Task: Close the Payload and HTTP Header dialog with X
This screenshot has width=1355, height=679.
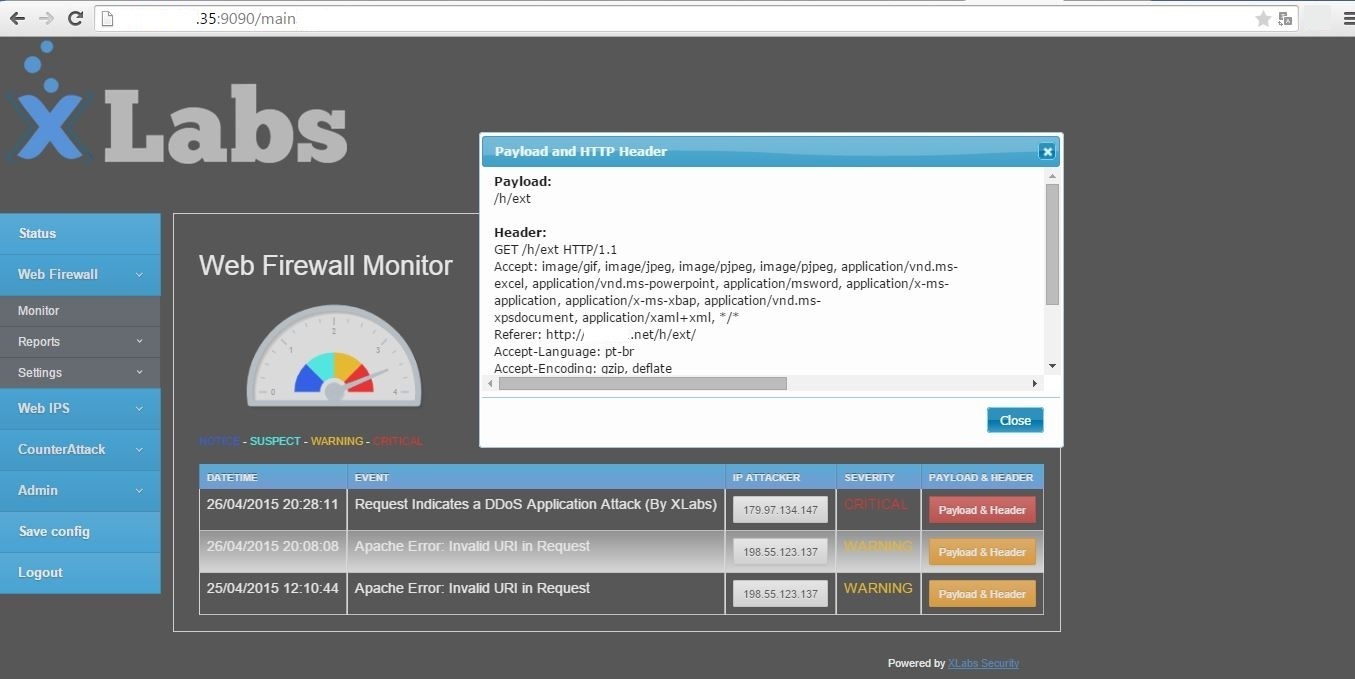Action: pyautogui.click(x=1046, y=151)
